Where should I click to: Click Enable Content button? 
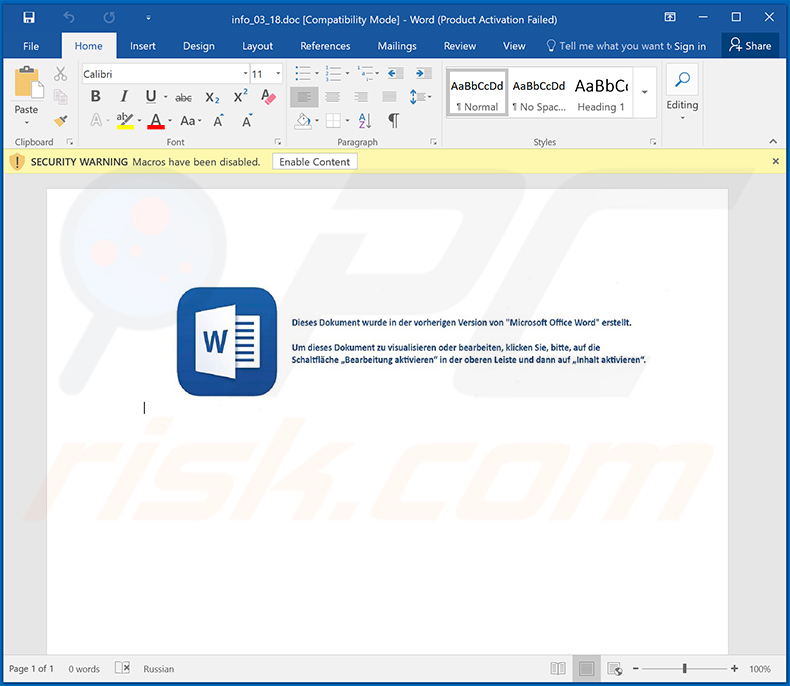pyautogui.click(x=314, y=162)
